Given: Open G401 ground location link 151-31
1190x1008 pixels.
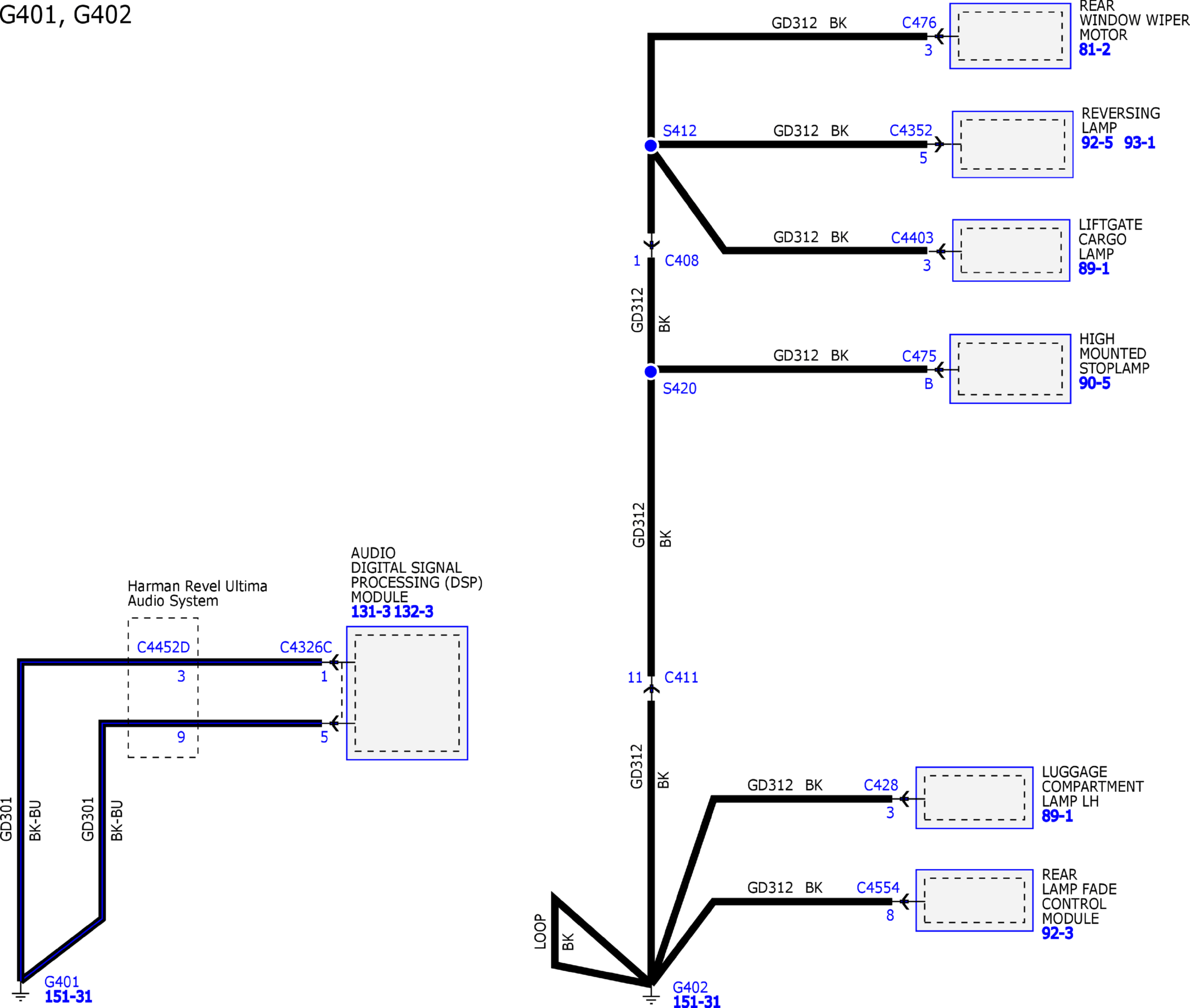Looking at the screenshot, I should [x=68, y=997].
